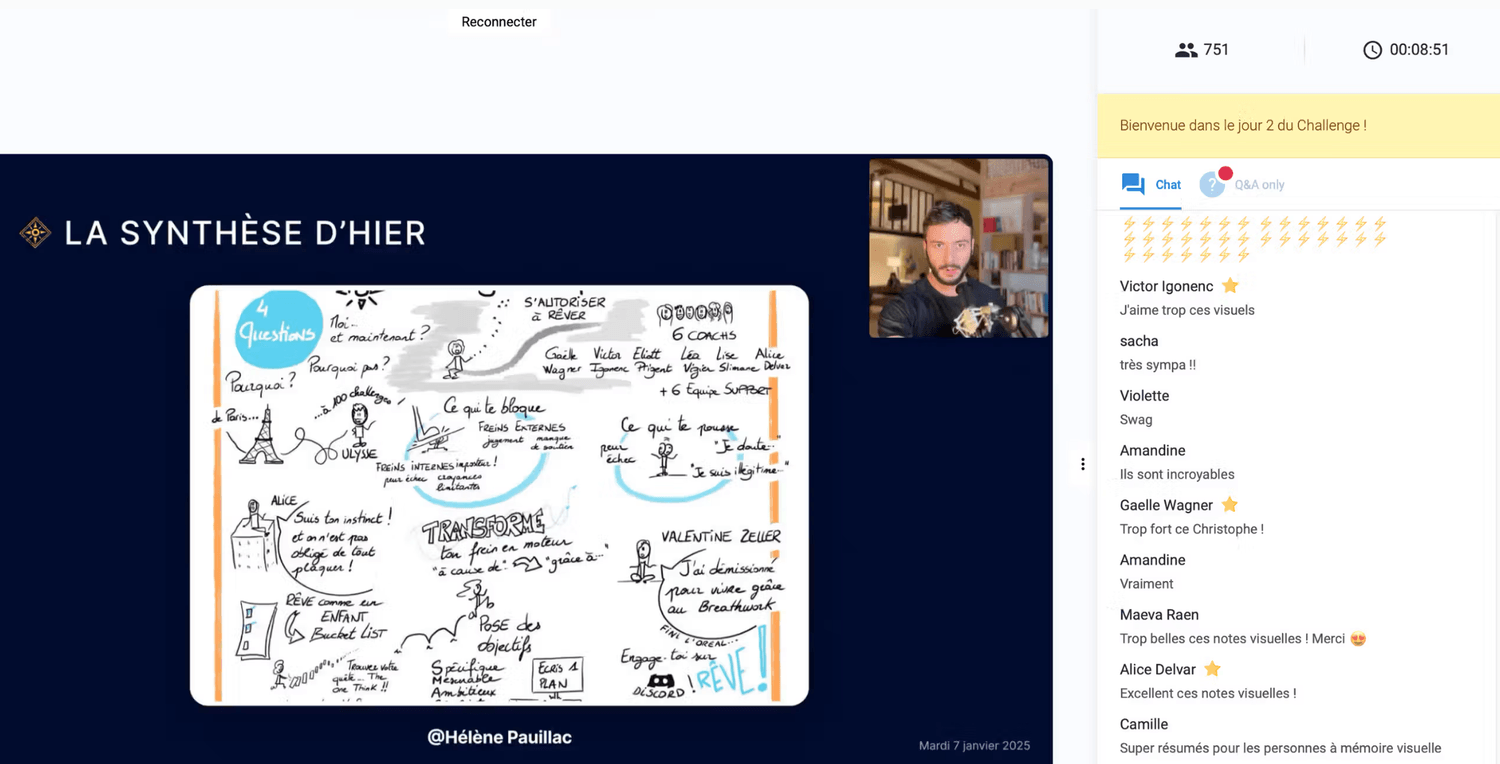
Task: Click the date "Mardi 7 janvier 2025"
Action: (974, 745)
